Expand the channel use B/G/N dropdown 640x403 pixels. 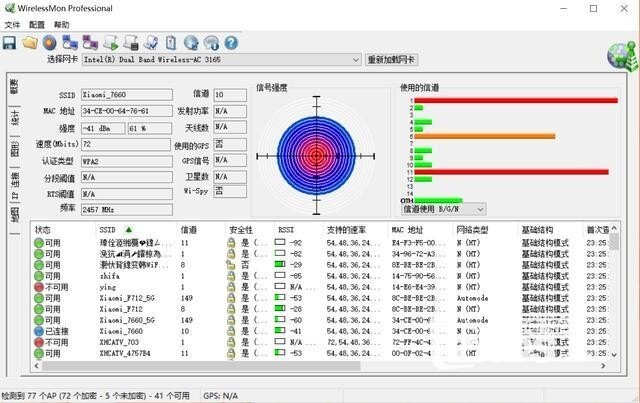pyautogui.click(x=481, y=209)
